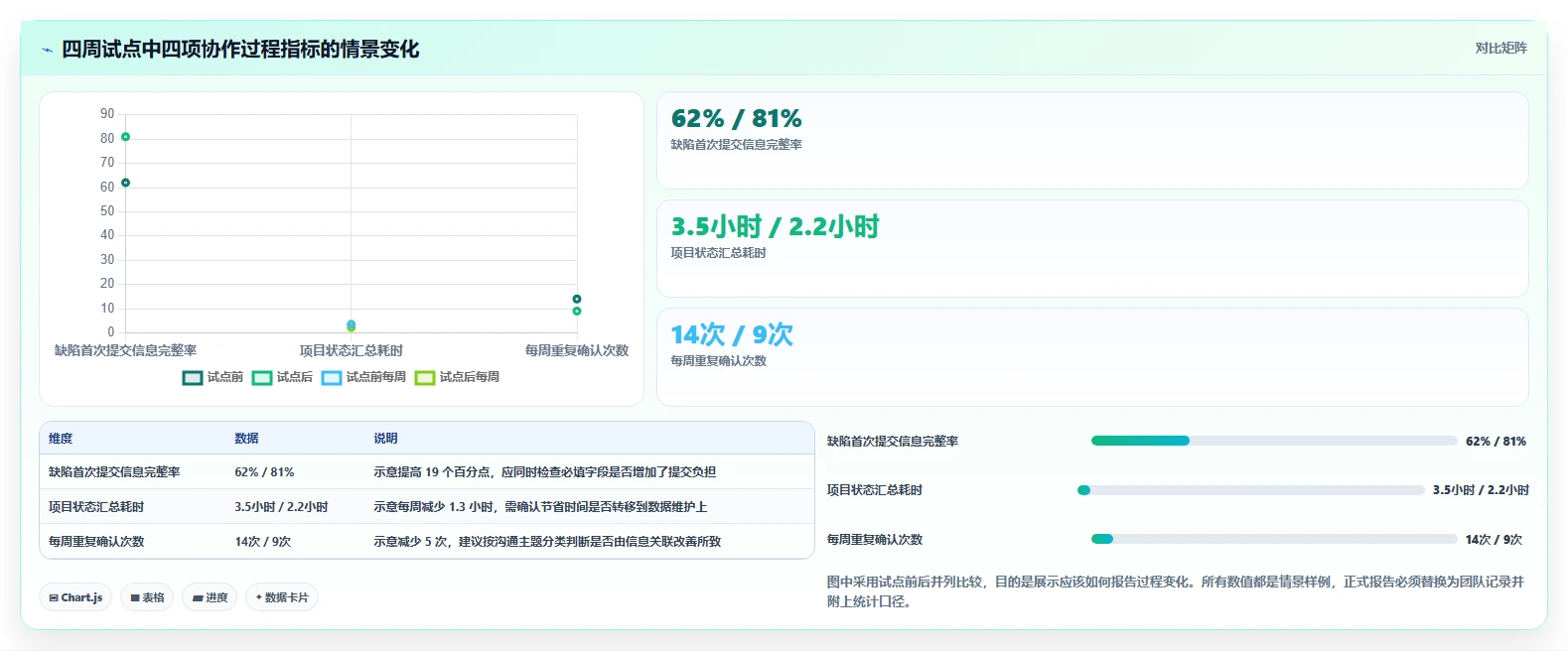Viewport: 1568px width, 651px height.
Task: Click the footnote paragraph starting 图中采用试点前后
Action: [1176, 591]
